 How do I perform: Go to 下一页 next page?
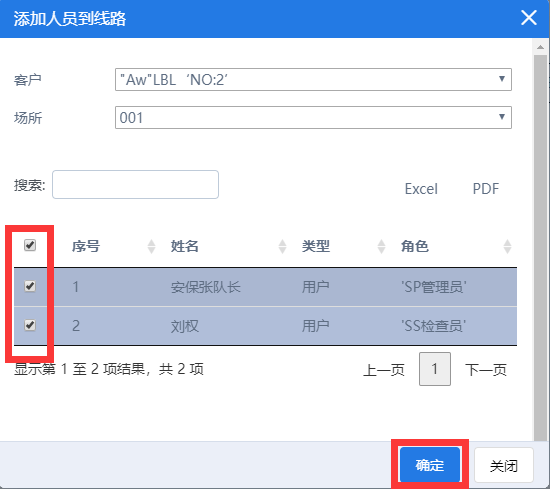tap(486, 370)
